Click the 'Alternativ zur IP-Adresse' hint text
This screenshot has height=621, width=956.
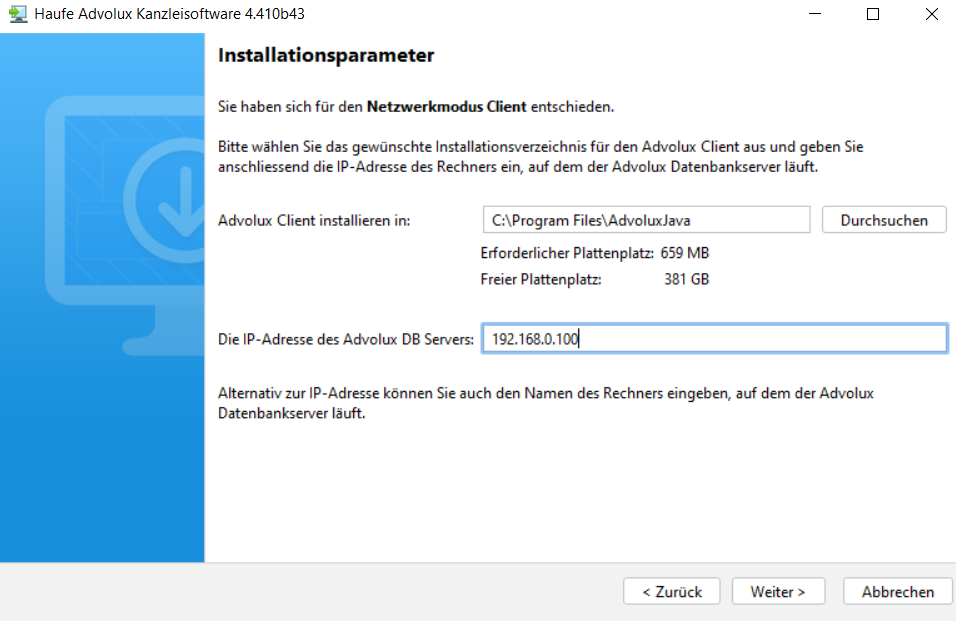point(546,403)
